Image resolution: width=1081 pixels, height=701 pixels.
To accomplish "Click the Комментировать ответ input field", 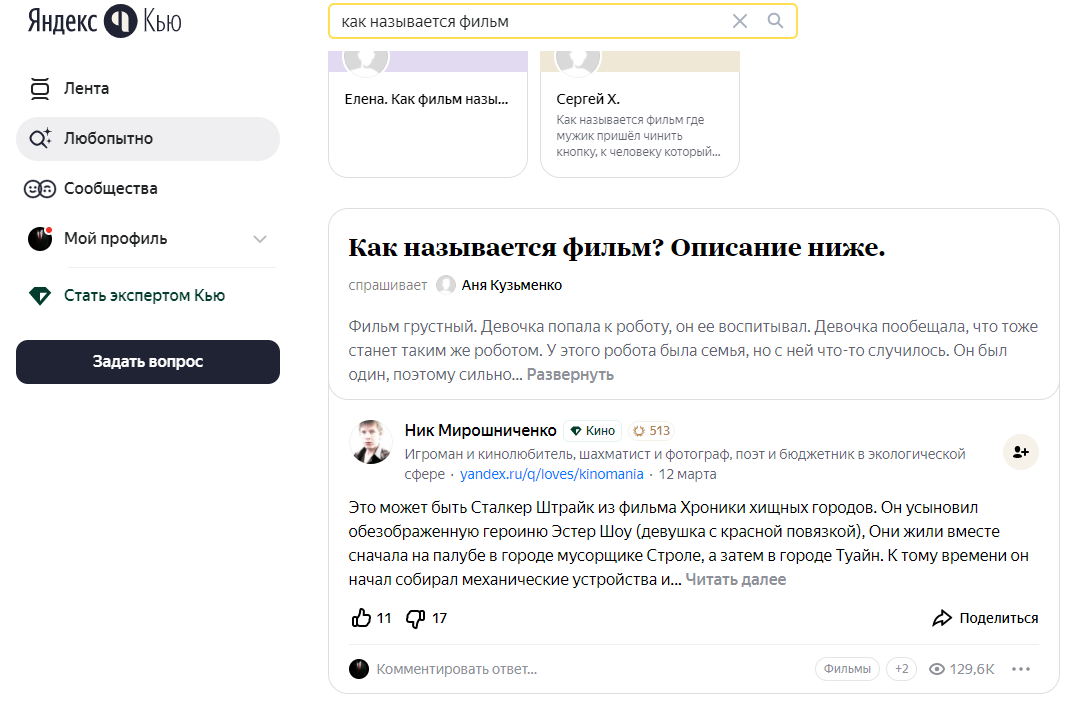I will (456, 669).
